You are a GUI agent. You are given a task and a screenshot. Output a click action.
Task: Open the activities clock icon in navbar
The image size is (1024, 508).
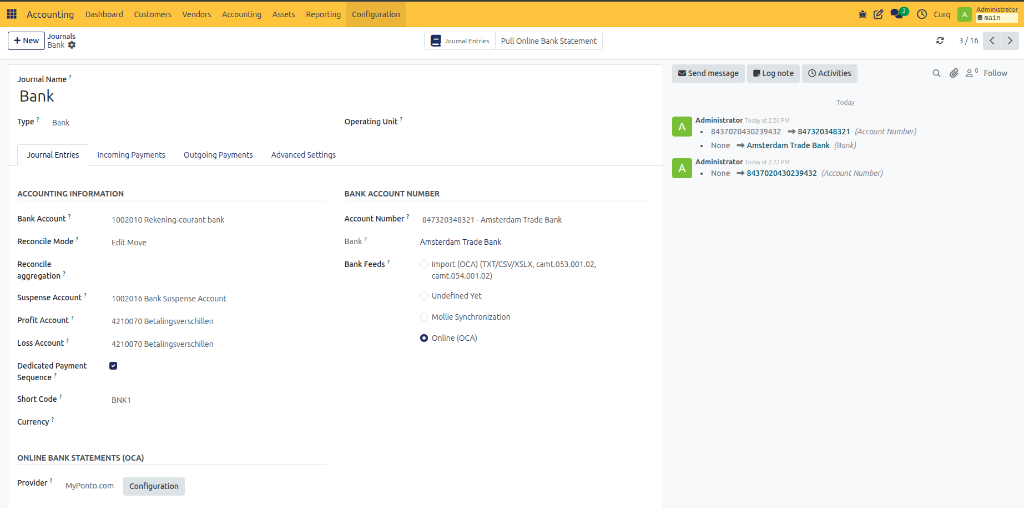[921, 14]
